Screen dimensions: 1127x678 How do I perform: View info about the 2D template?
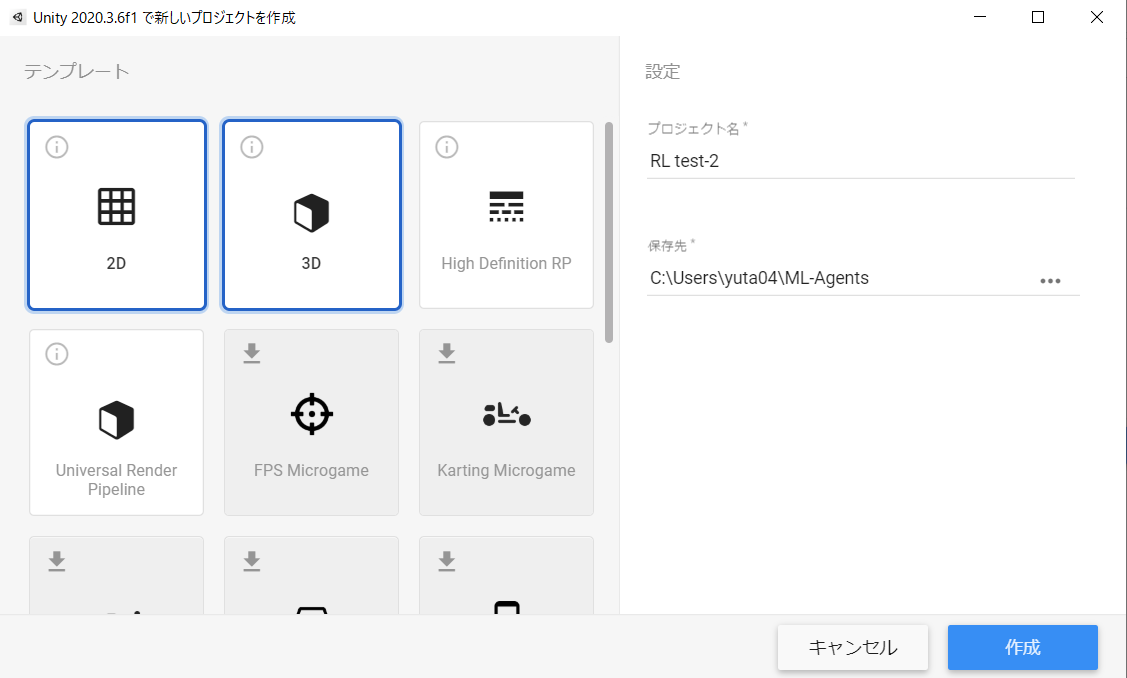pos(56,147)
